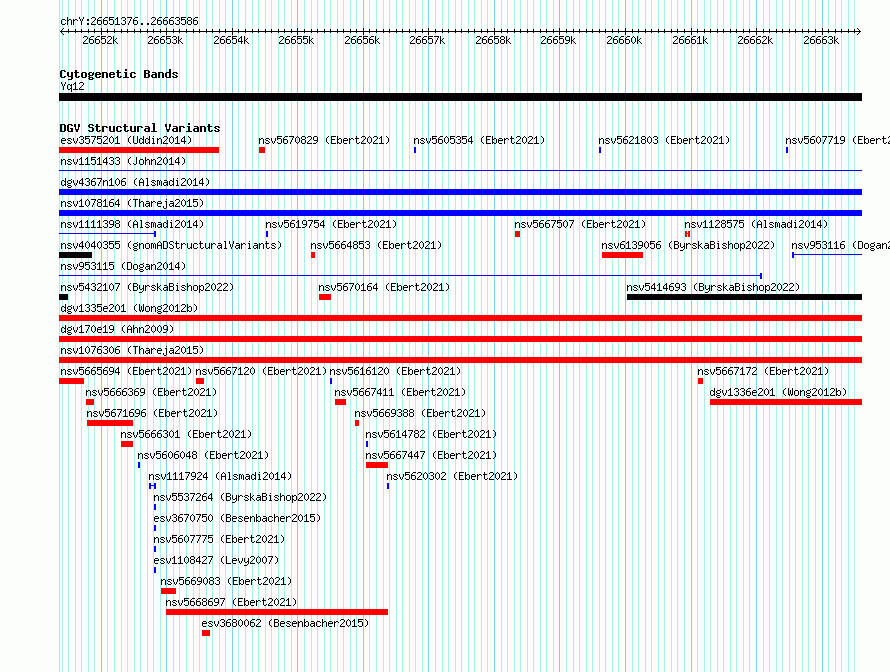
Task: Click the 26652k ruler position label
Action: click(100, 40)
